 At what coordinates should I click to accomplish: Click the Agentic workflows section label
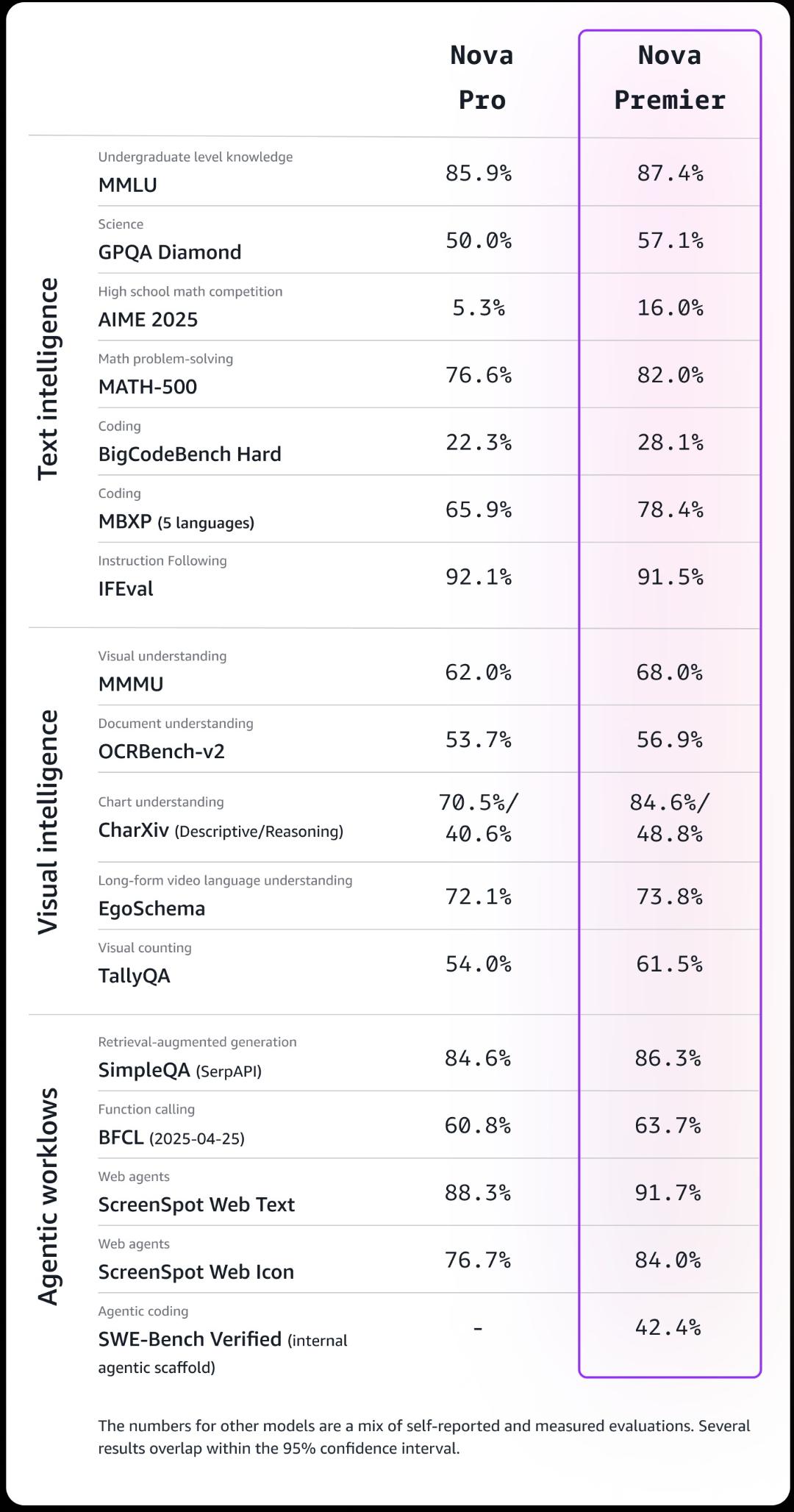tap(48, 1197)
